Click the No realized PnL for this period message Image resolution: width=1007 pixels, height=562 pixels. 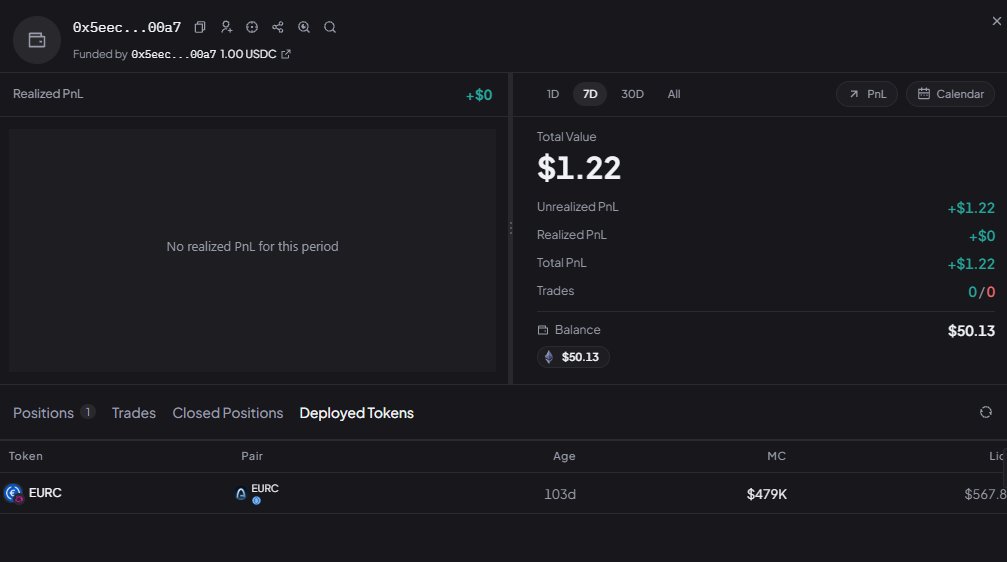tap(252, 247)
